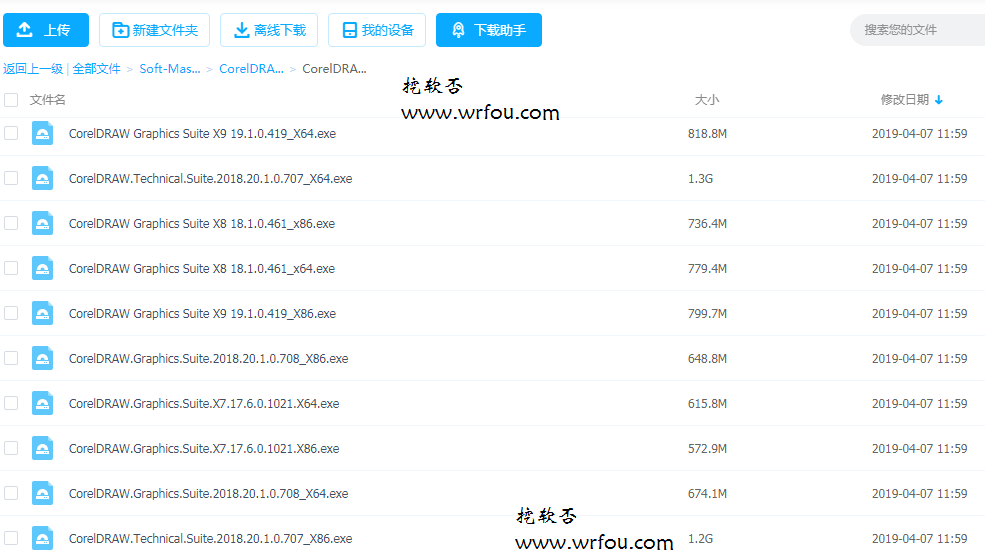The image size is (985, 557).
Task: Click the 674.1M size value
Action: tap(707, 494)
